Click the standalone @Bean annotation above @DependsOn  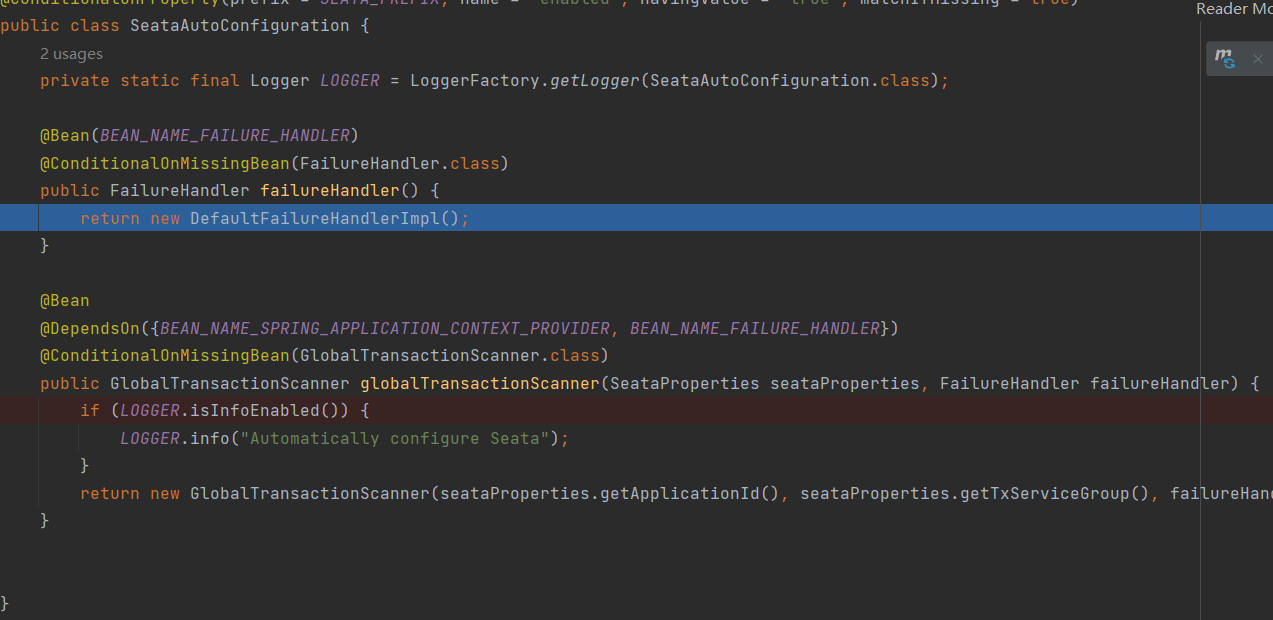click(x=65, y=301)
